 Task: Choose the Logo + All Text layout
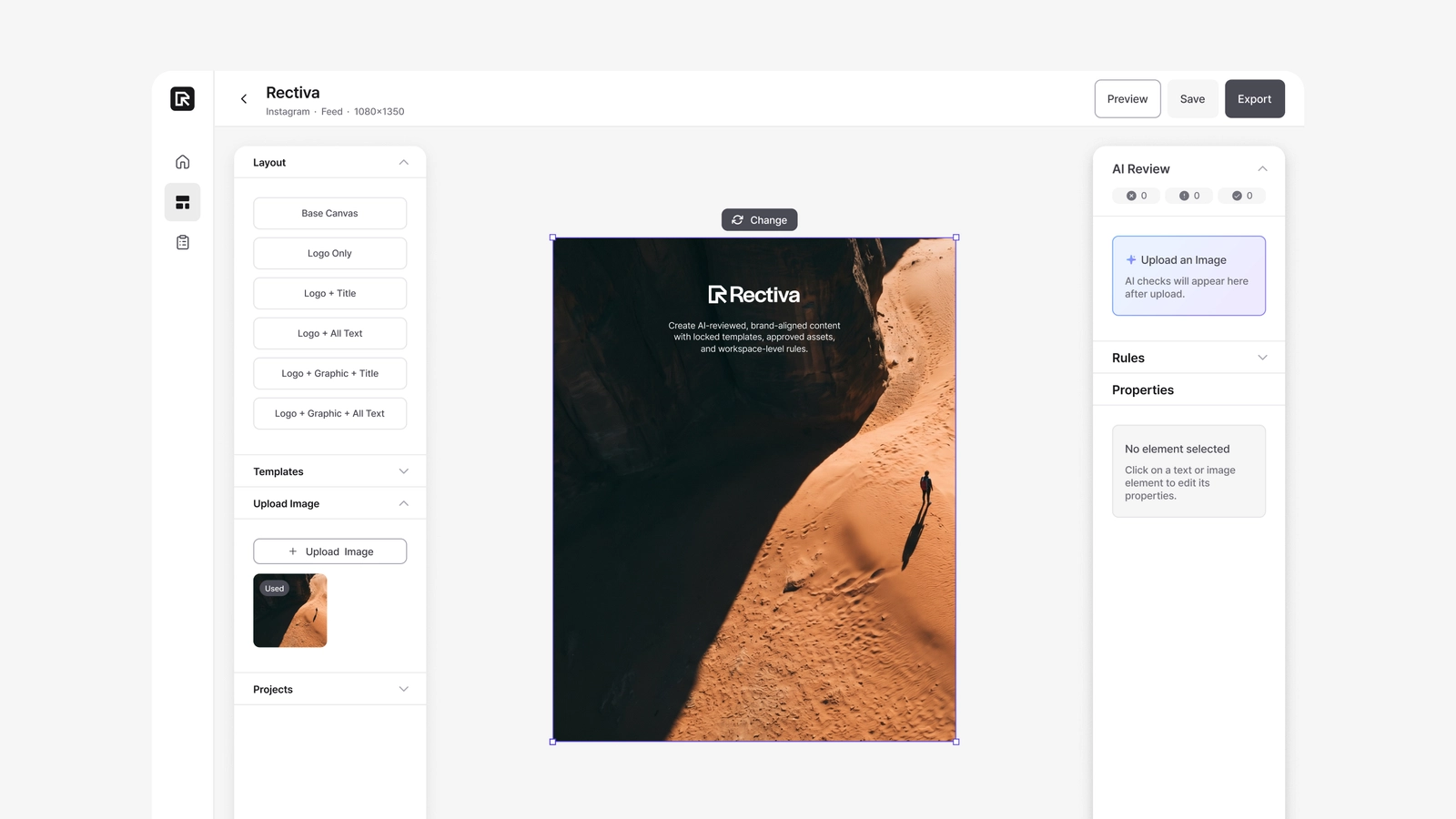[329, 333]
